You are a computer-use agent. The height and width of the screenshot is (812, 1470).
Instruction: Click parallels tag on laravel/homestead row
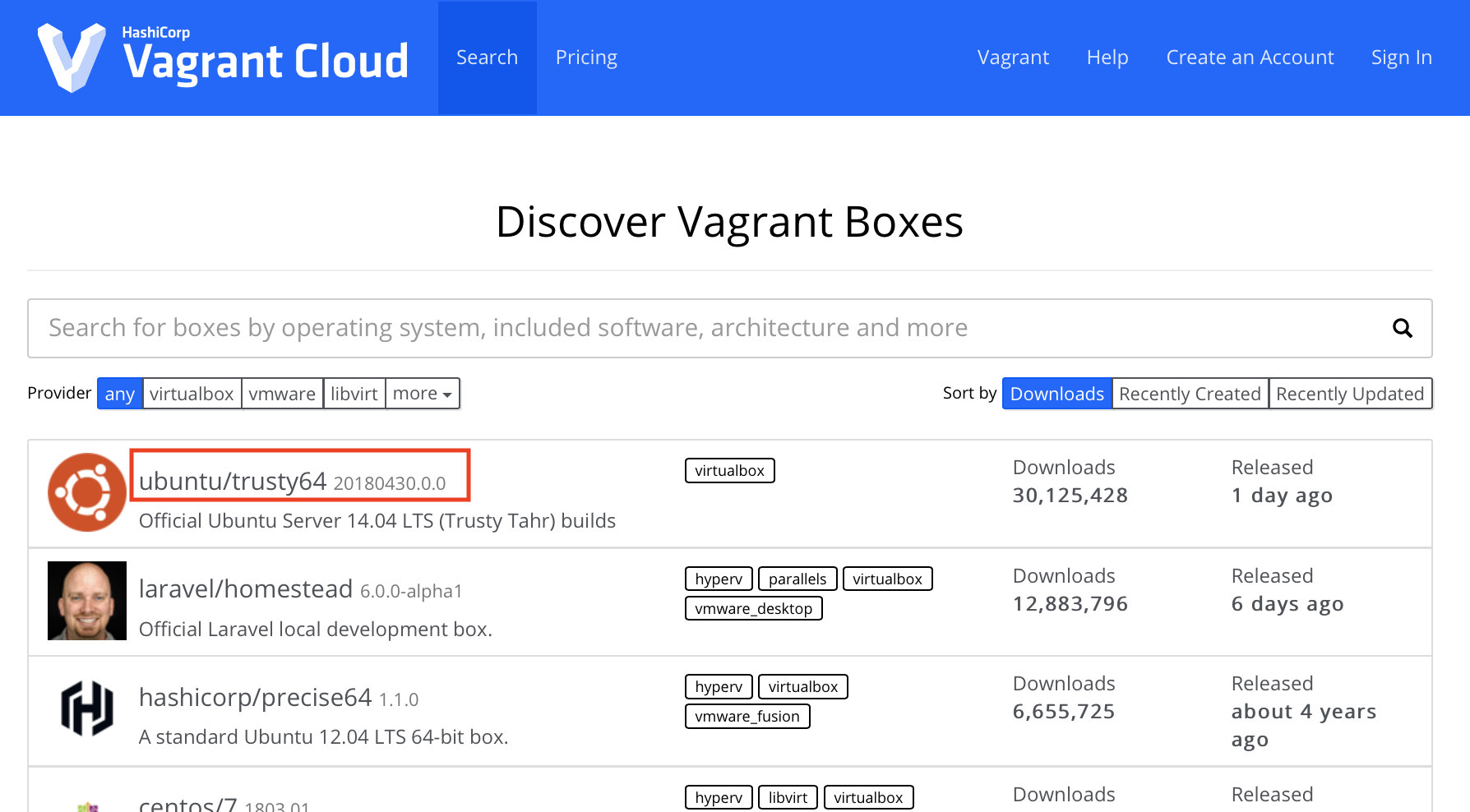tap(797, 579)
